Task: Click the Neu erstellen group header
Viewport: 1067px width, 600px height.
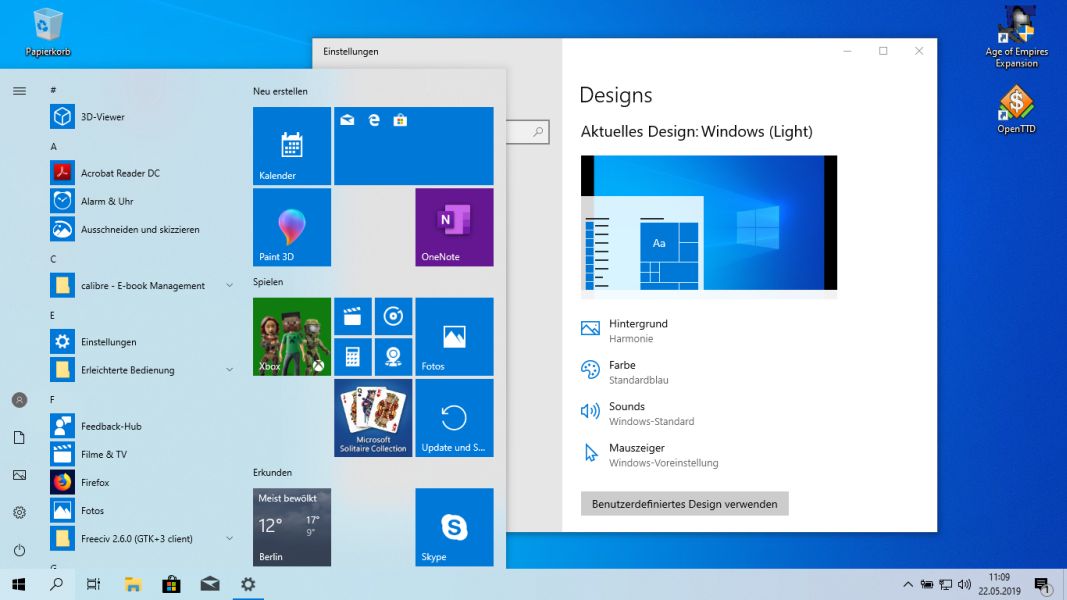Action: pos(280,91)
